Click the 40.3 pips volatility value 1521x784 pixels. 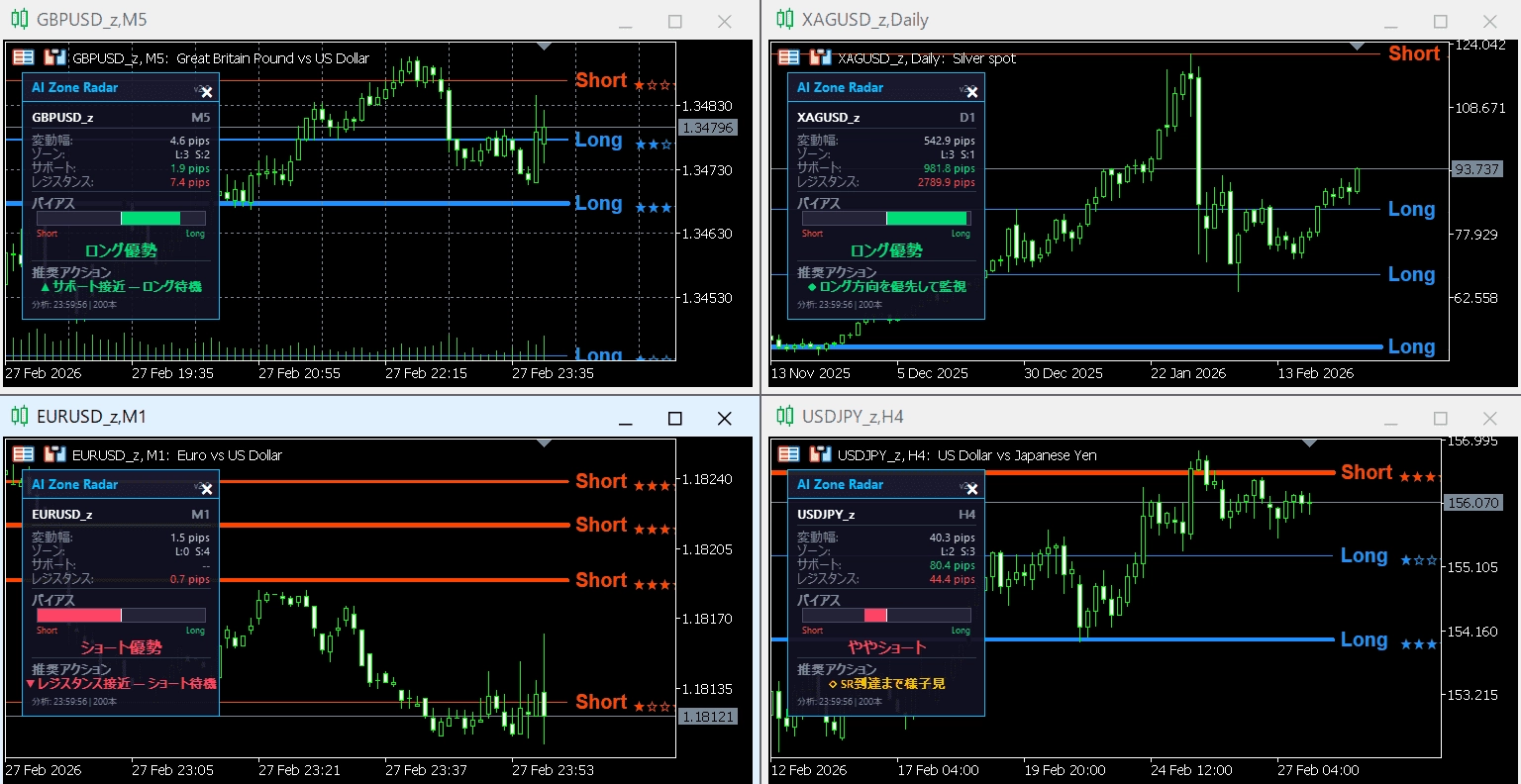point(953,539)
